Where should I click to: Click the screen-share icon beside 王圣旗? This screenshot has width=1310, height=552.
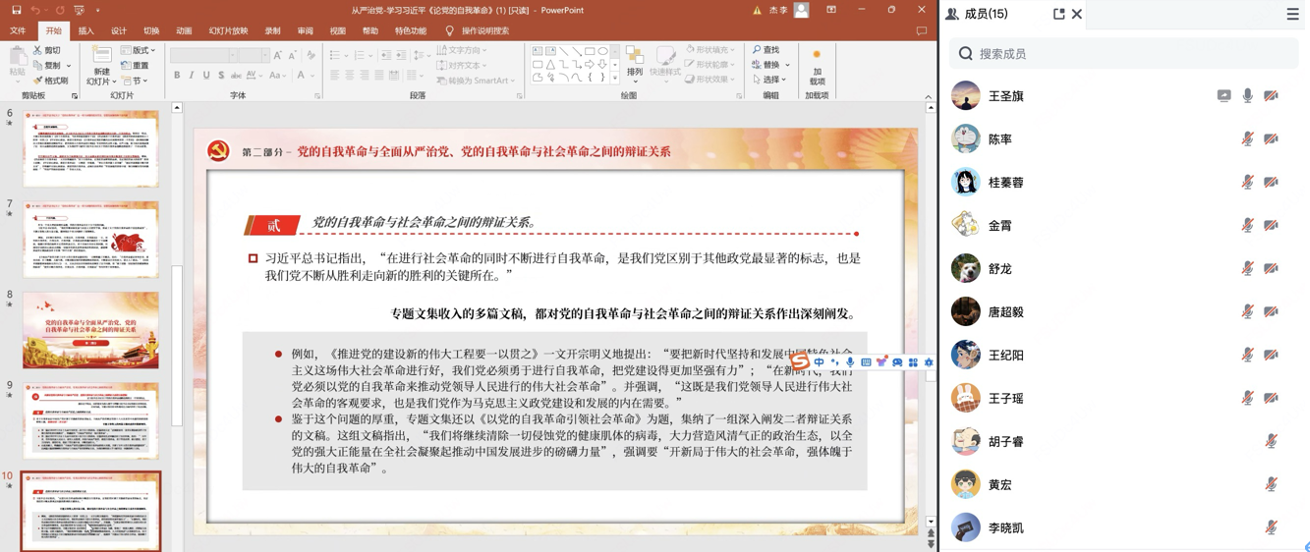click(x=1224, y=96)
